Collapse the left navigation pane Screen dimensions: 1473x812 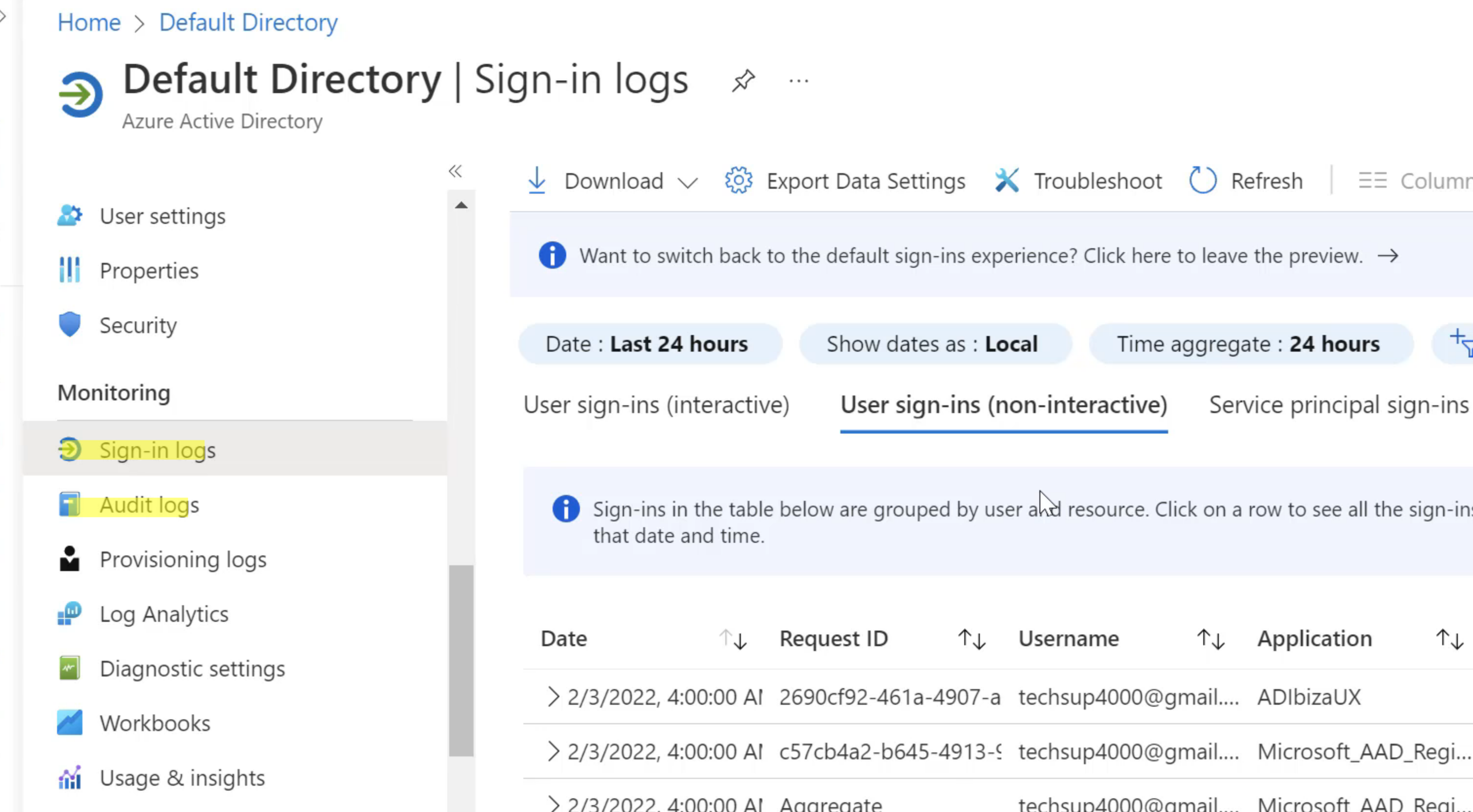click(455, 171)
